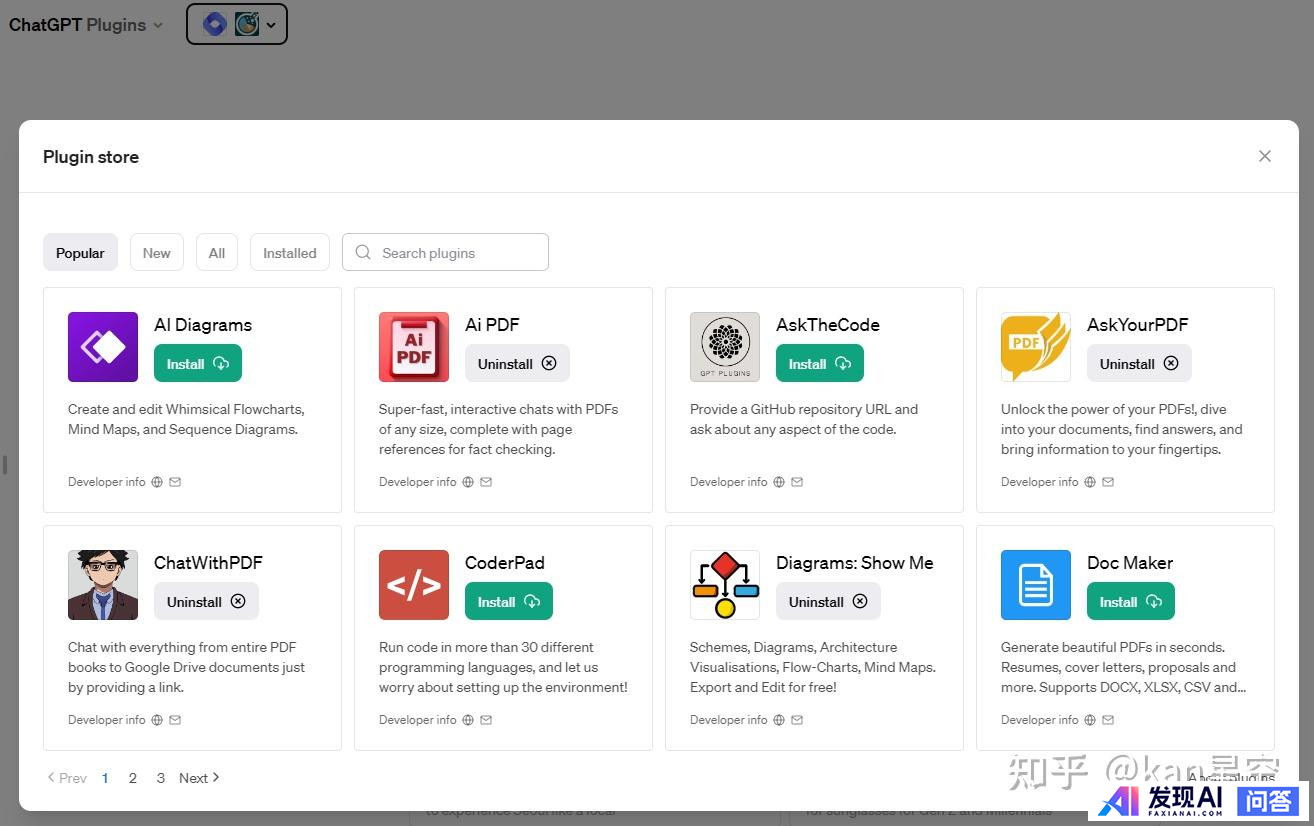
Task: Uninstall the Diagrams: Show Me plugin
Action: [828, 602]
